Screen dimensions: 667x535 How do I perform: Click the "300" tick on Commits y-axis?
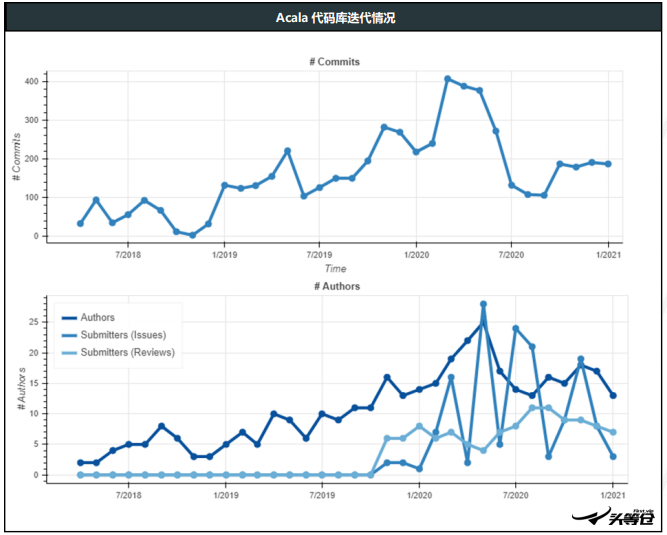(31, 120)
